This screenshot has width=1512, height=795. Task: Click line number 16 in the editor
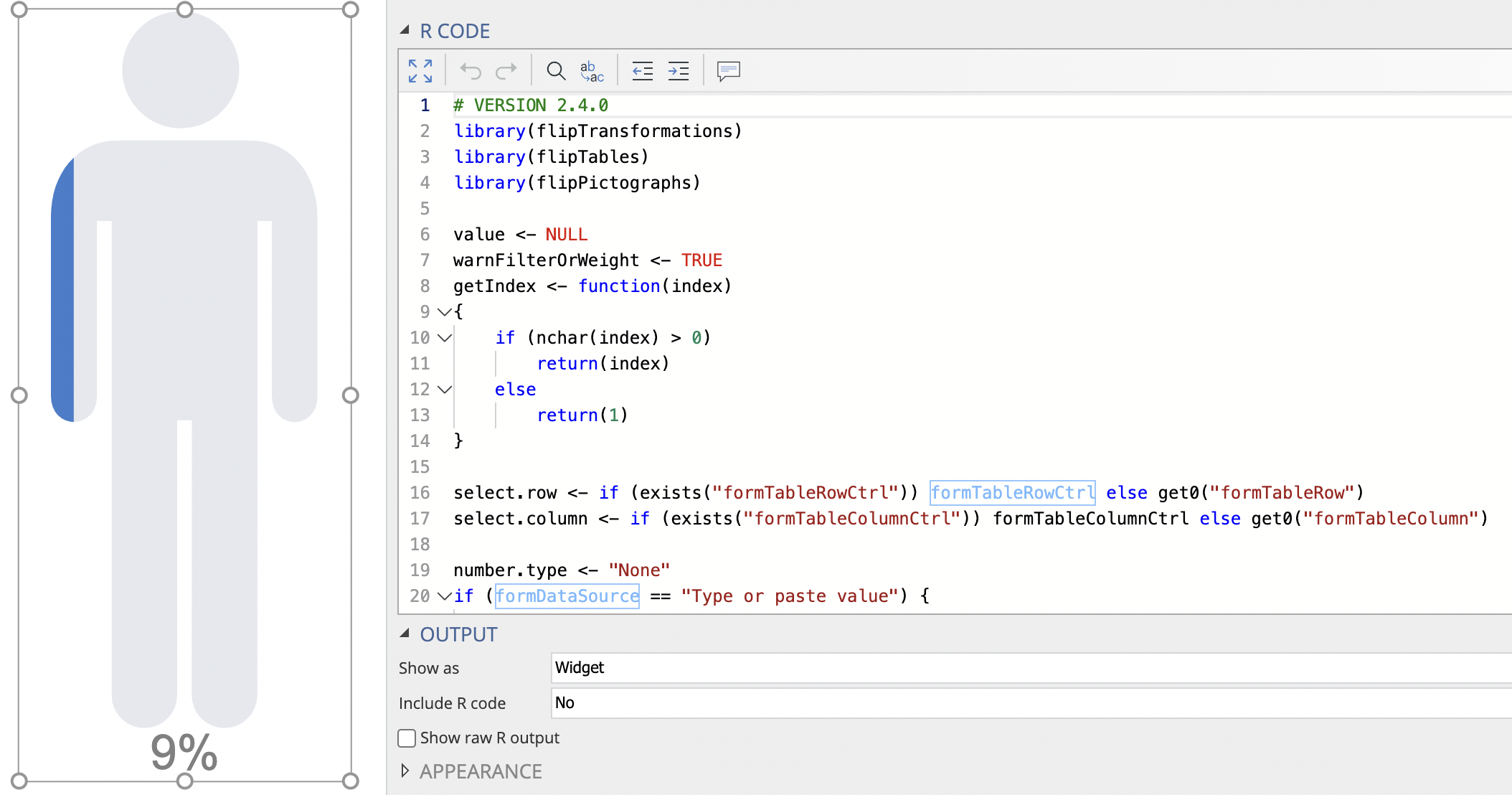point(420,492)
